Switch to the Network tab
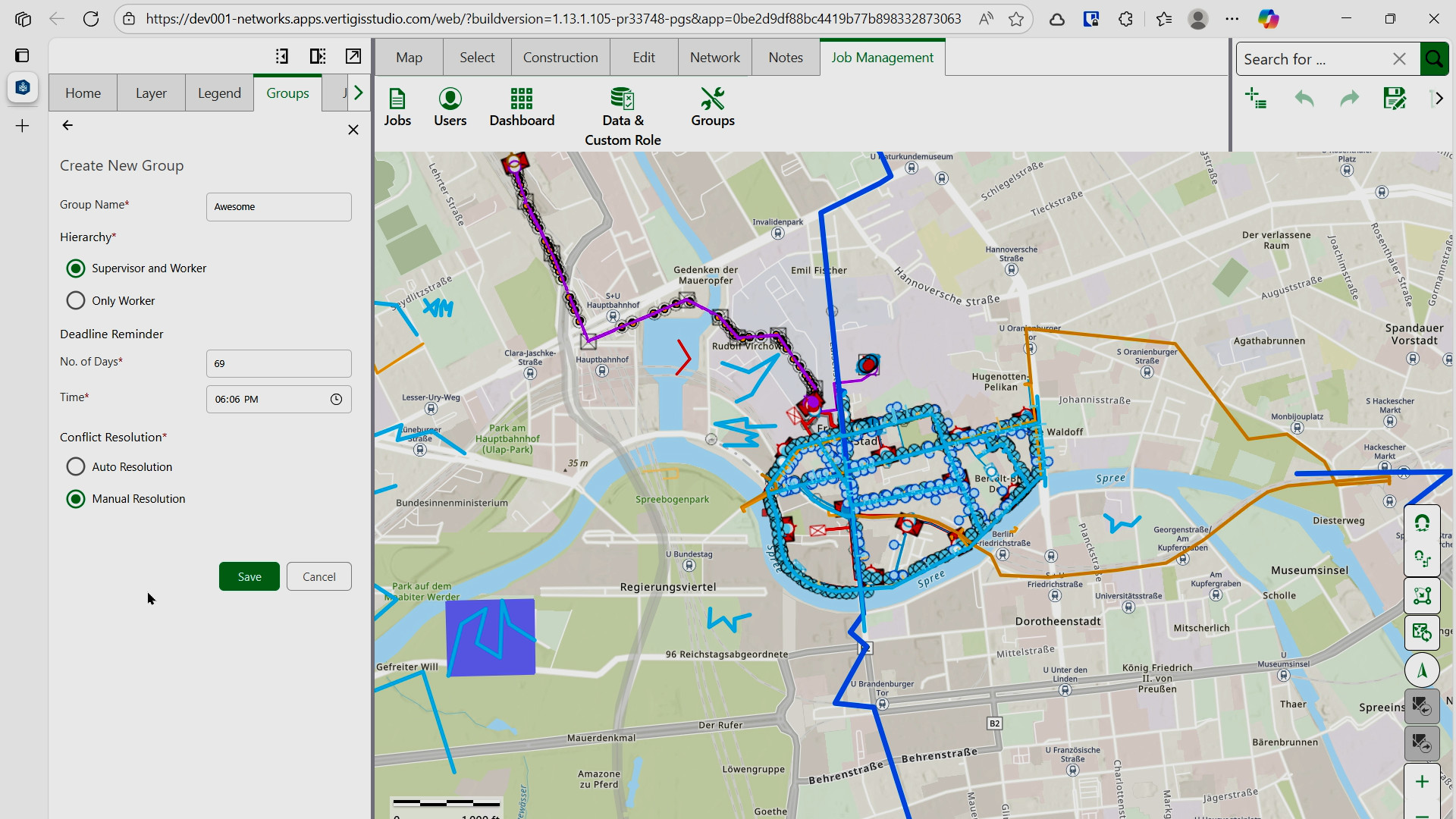Screen dimensions: 1456x819 click(714, 58)
